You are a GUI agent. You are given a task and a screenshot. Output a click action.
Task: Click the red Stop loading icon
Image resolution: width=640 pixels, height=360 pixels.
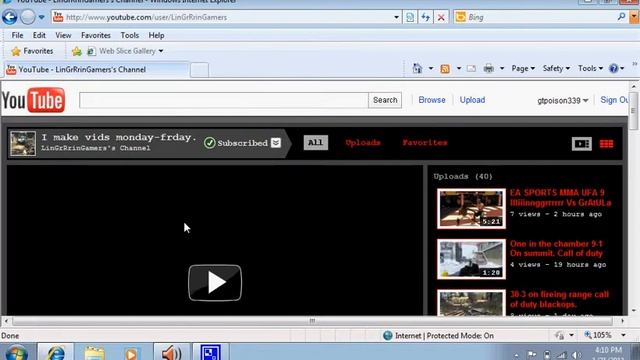[x=441, y=17]
